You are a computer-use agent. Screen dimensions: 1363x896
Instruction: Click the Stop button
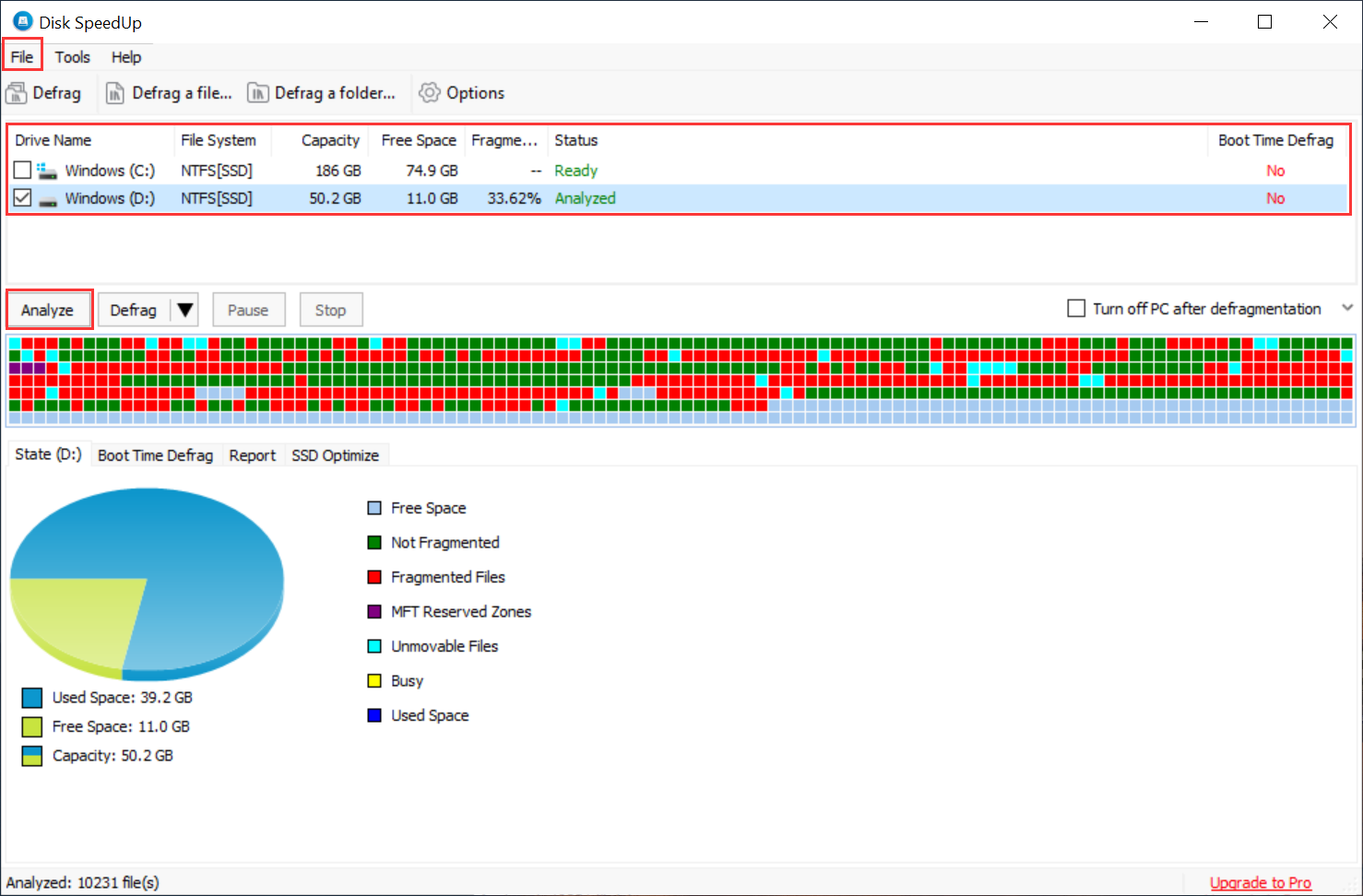[x=331, y=309]
